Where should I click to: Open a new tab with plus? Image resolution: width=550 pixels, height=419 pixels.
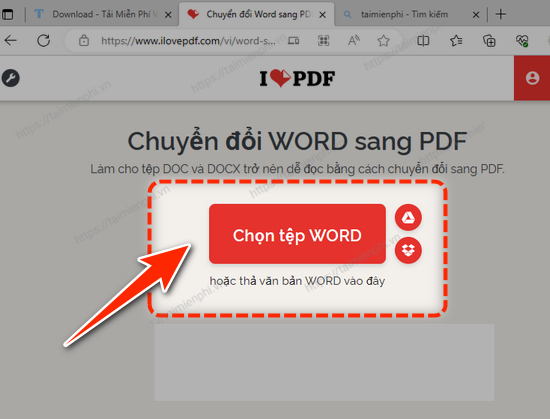[501, 14]
